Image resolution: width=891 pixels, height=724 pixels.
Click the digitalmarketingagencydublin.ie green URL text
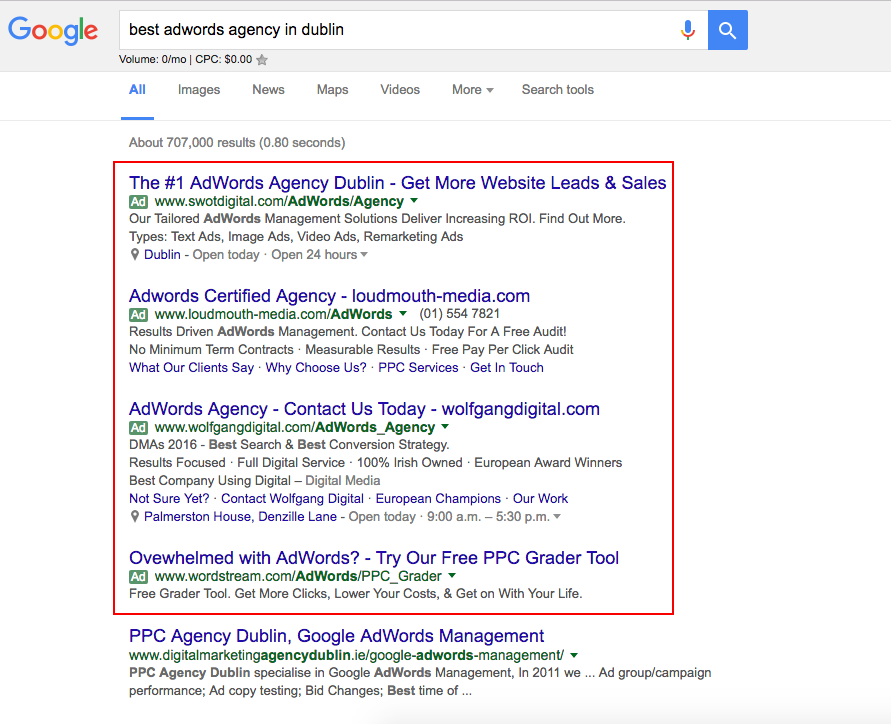pyautogui.click(x=347, y=655)
